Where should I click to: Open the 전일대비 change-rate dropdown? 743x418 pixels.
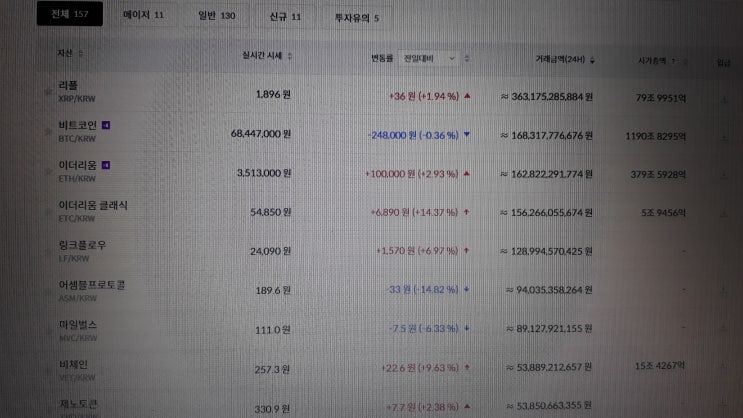pyautogui.click(x=429, y=58)
